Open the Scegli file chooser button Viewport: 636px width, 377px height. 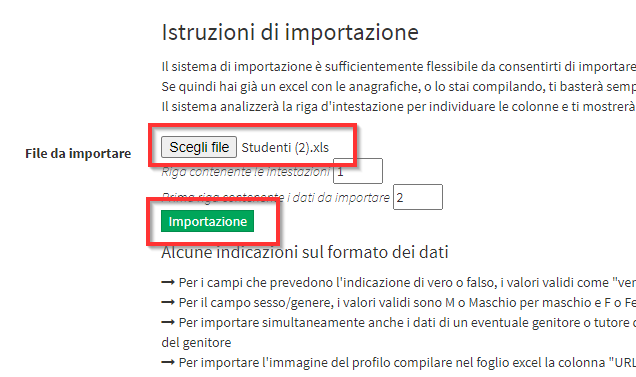(199, 147)
